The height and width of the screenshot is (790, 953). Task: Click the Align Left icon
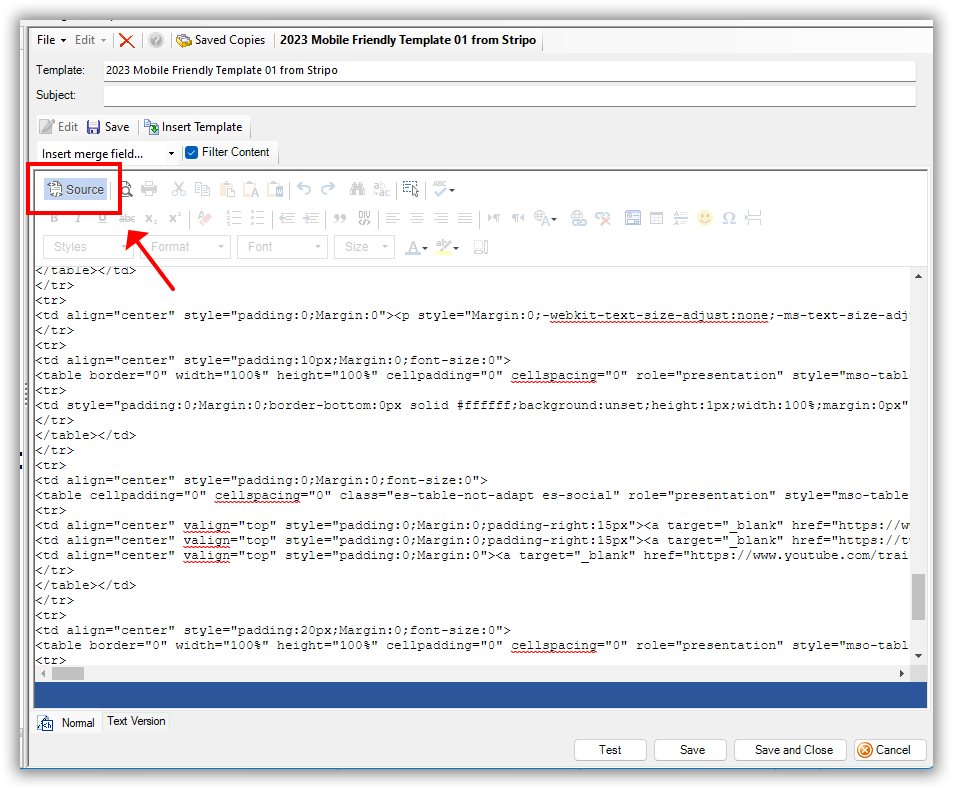click(x=393, y=218)
